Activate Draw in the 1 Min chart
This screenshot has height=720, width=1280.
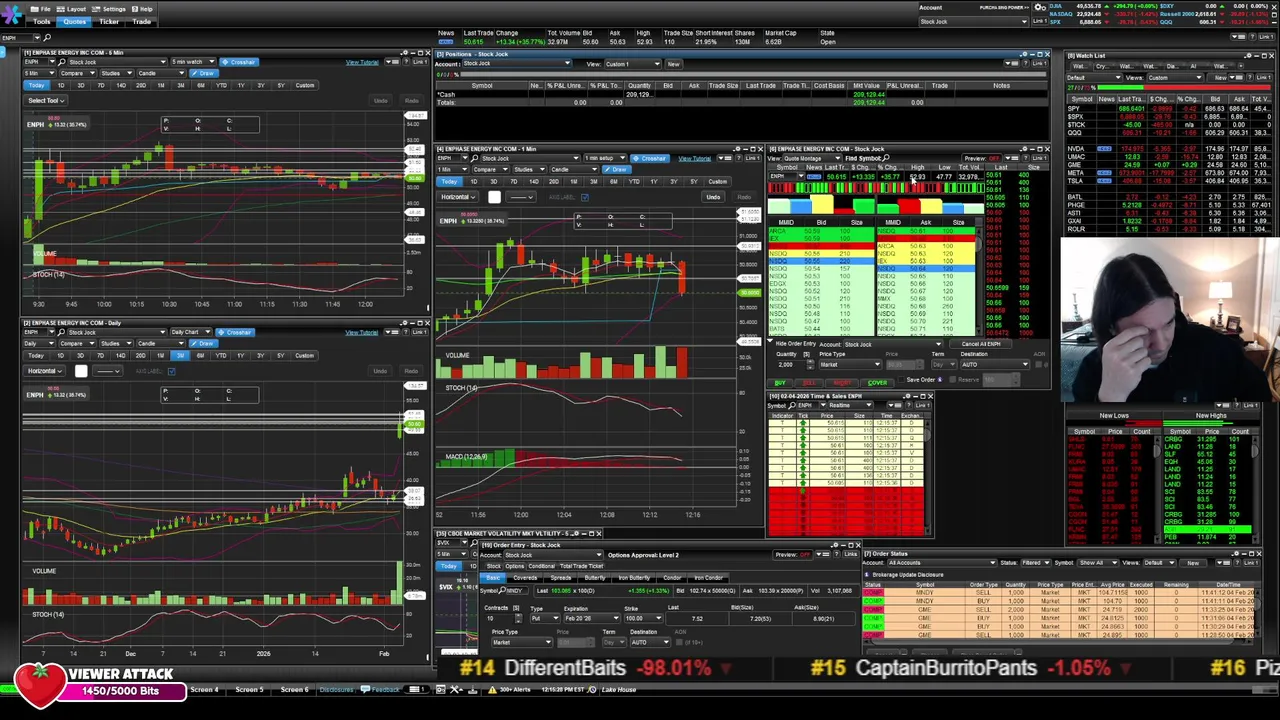pyautogui.click(x=618, y=169)
